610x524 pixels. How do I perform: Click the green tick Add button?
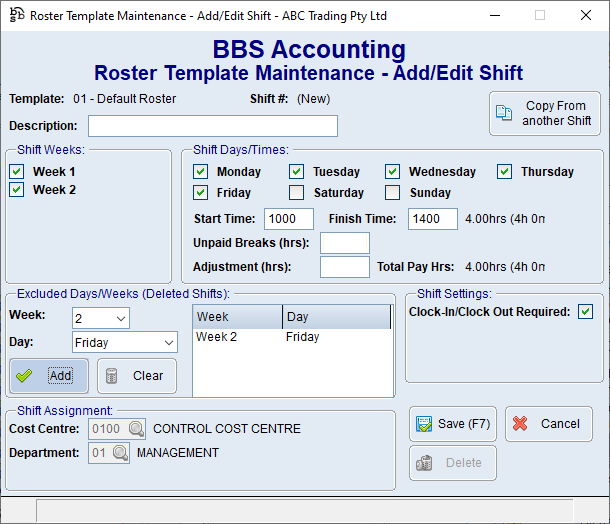click(x=49, y=376)
